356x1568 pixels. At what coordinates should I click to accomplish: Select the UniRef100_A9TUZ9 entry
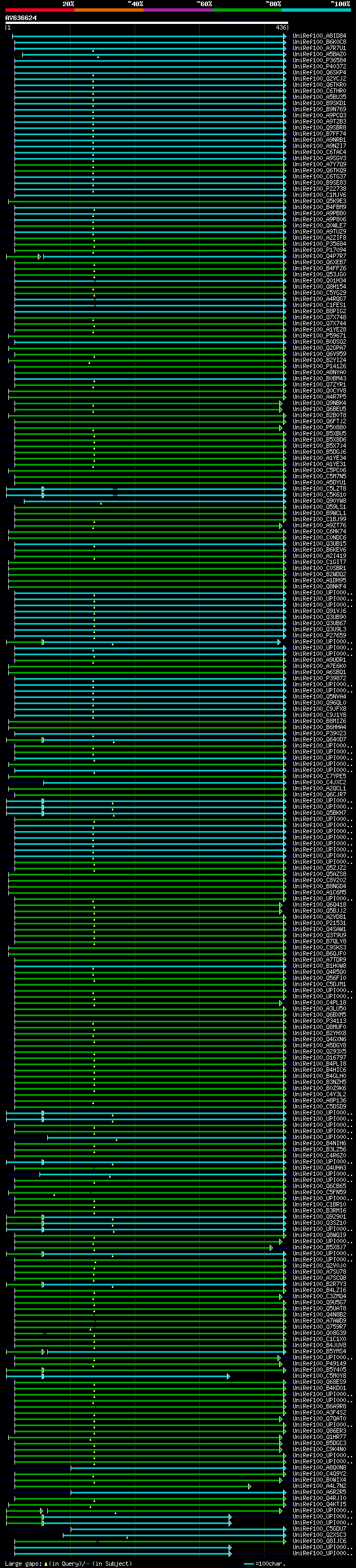319,231
